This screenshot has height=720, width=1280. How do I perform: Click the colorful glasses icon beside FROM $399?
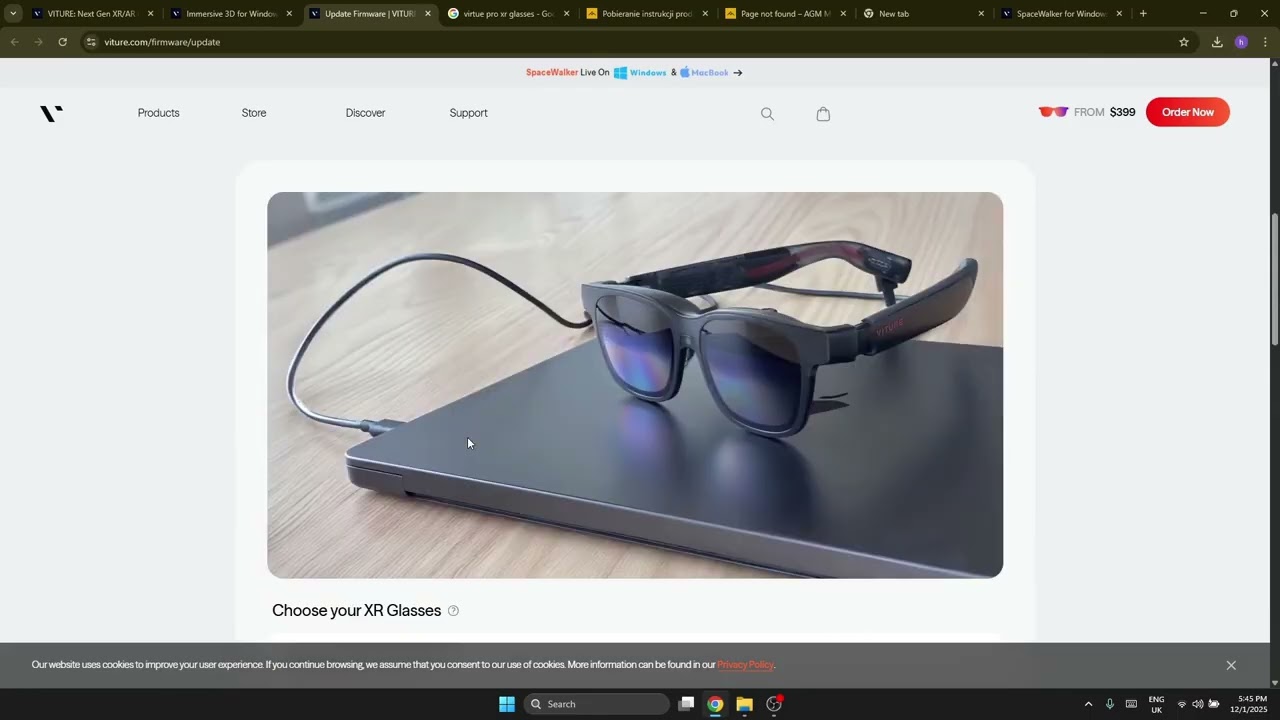(1053, 112)
